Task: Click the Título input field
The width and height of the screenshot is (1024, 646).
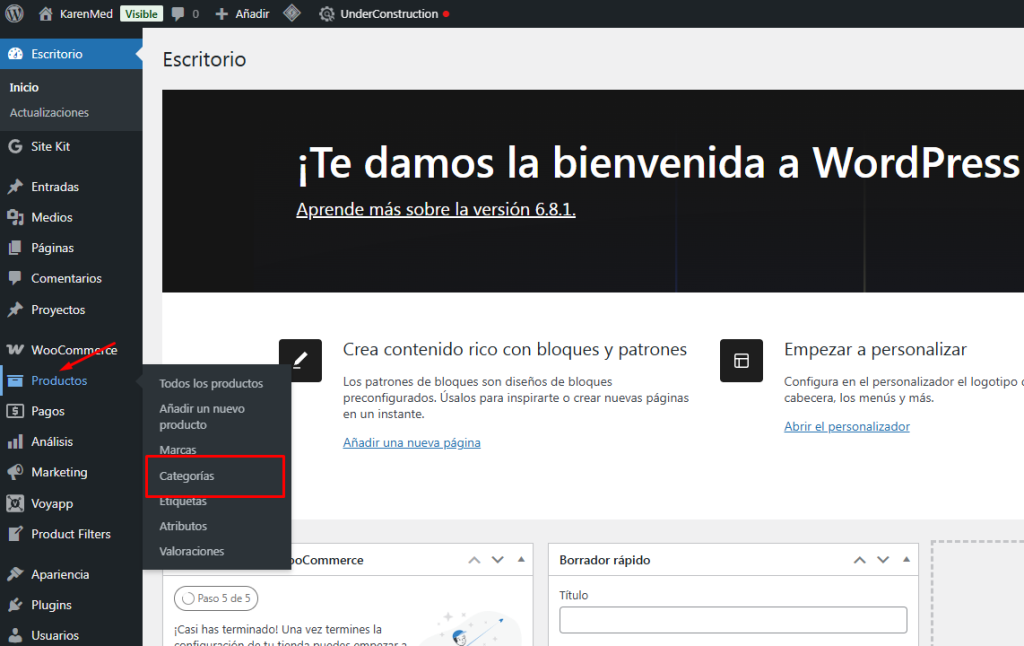Action: point(733,620)
